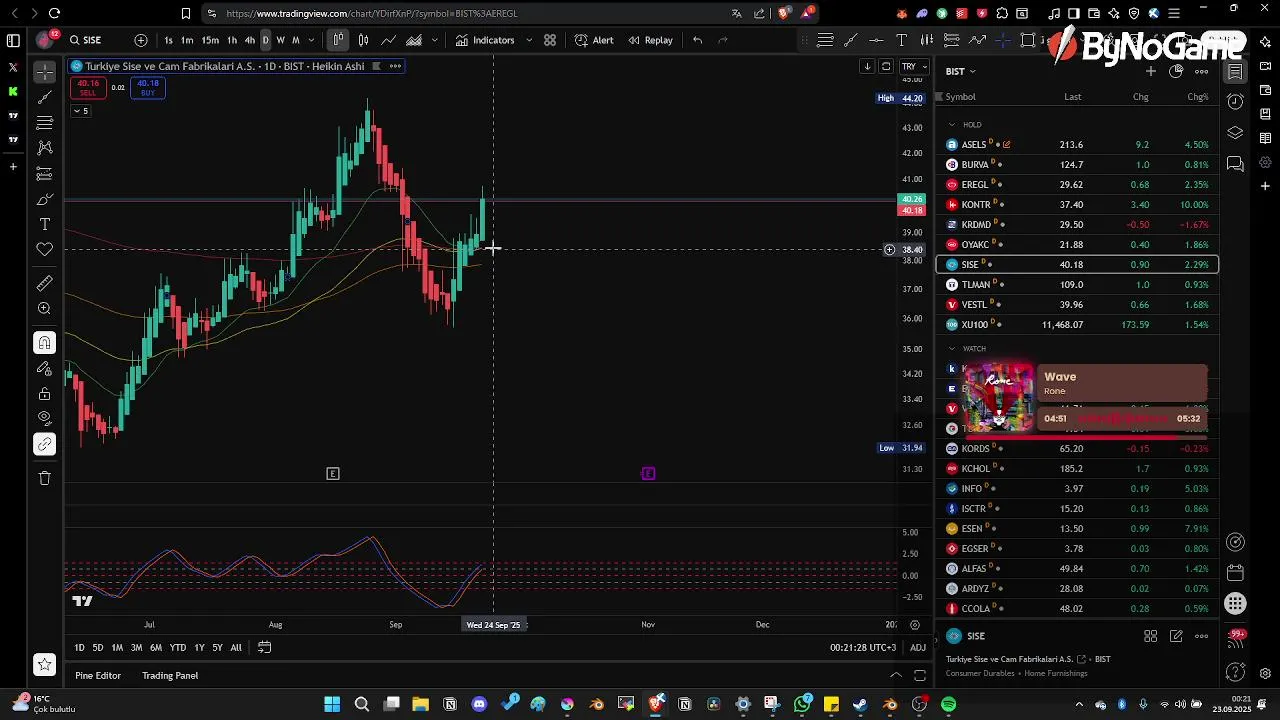Open the indicator templates grid
This screenshot has width=1280, height=720.
click(x=550, y=40)
